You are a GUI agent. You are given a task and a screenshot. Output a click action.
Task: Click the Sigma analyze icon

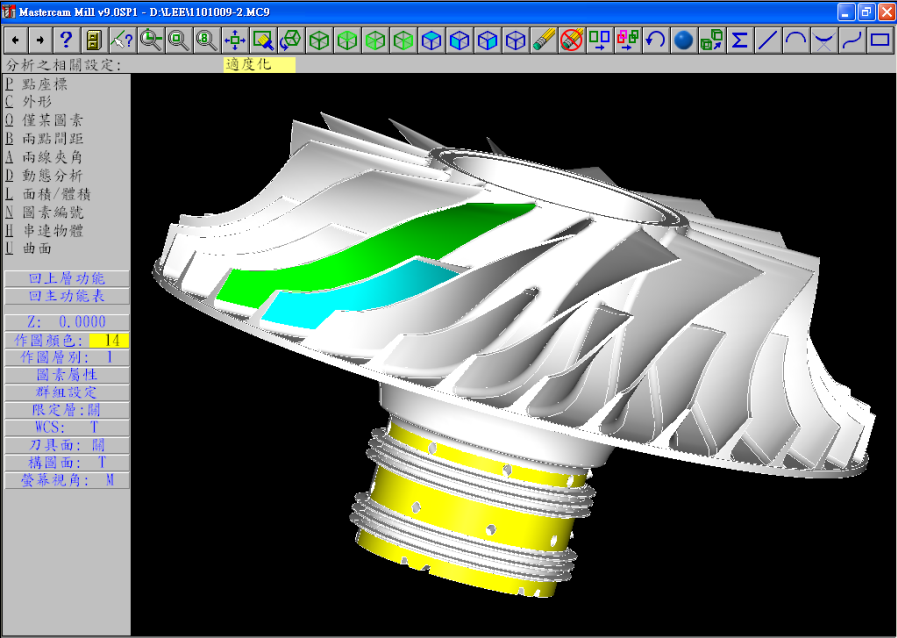point(739,40)
